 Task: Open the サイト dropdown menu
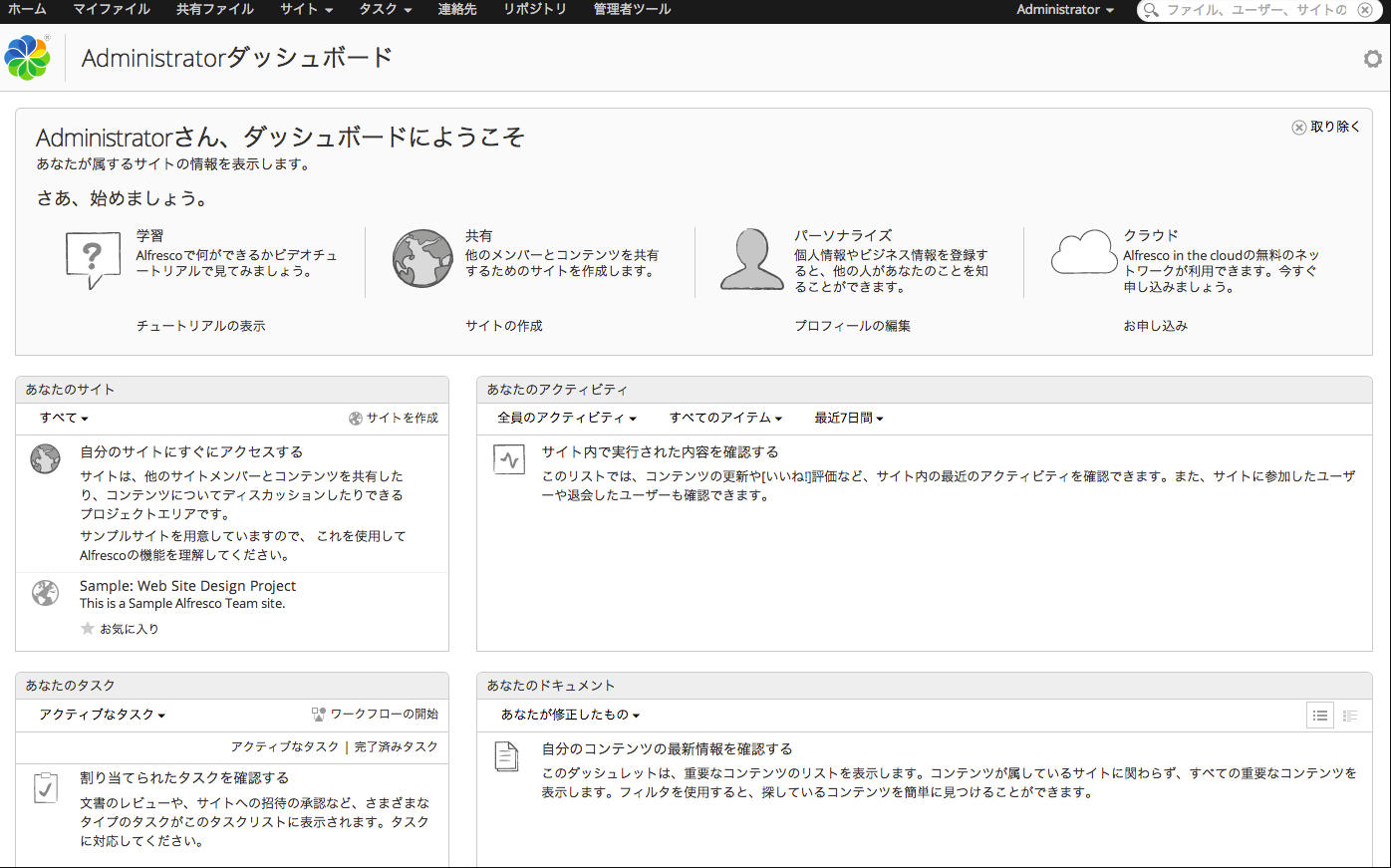pos(306,10)
